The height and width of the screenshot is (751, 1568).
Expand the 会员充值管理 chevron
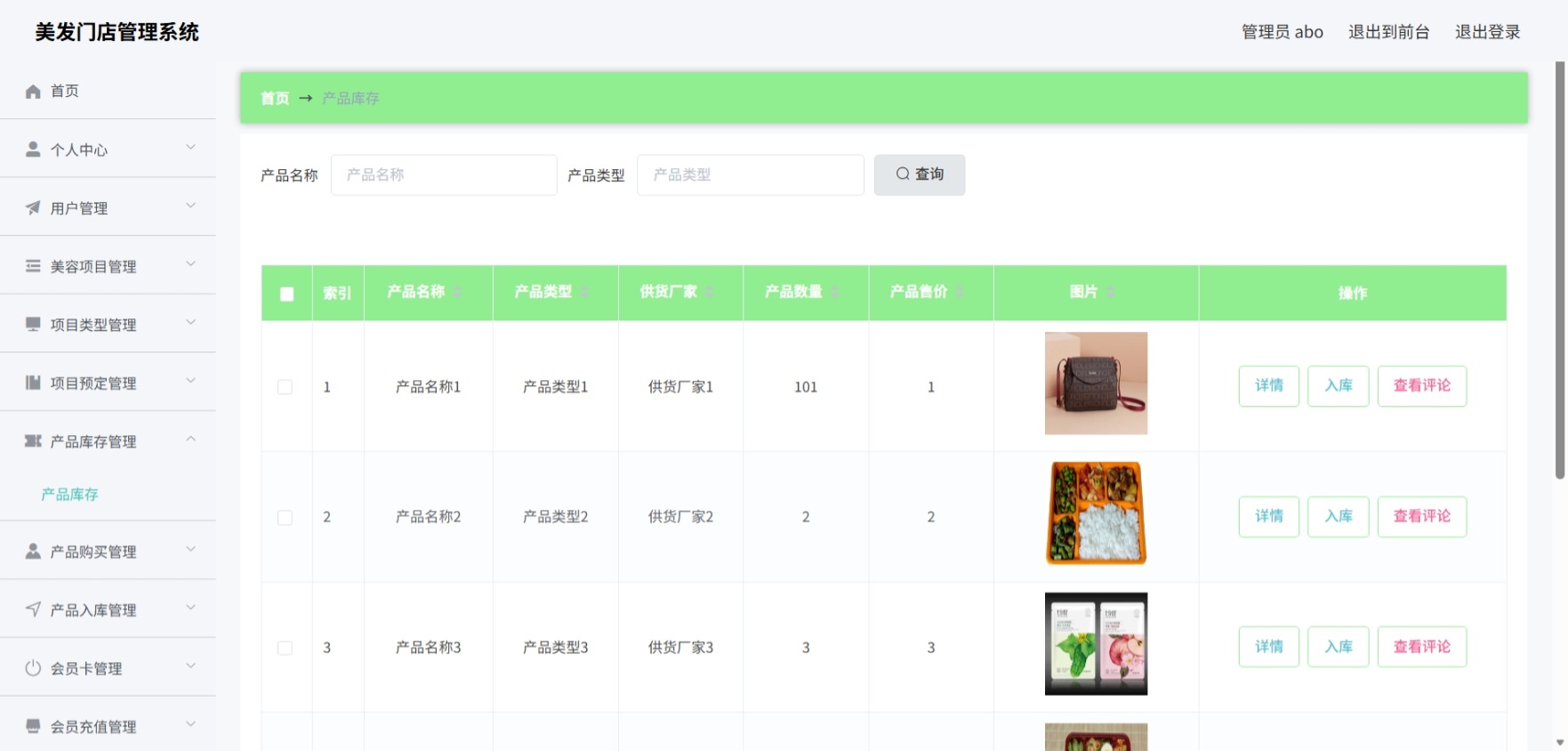(190, 723)
